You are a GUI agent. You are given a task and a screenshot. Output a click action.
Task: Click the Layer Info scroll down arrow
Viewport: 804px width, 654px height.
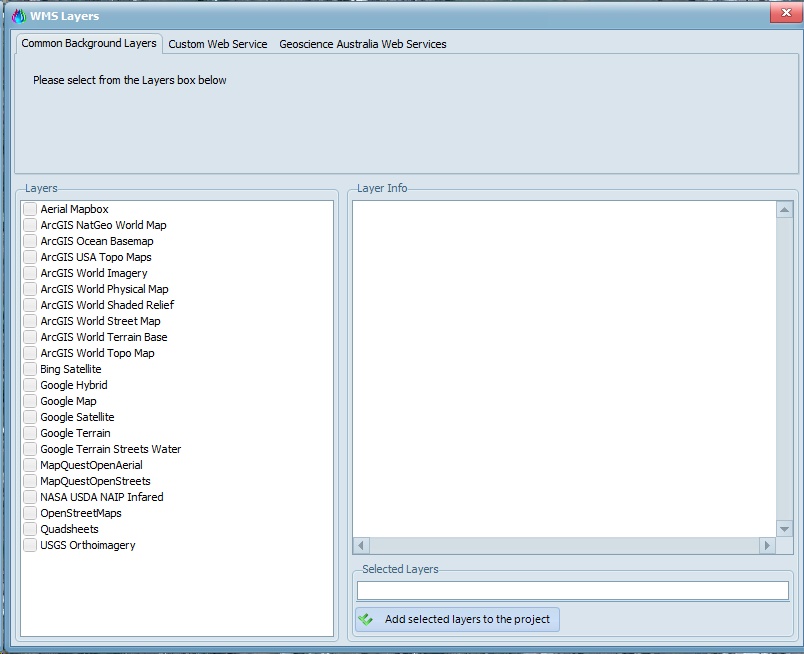point(785,528)
